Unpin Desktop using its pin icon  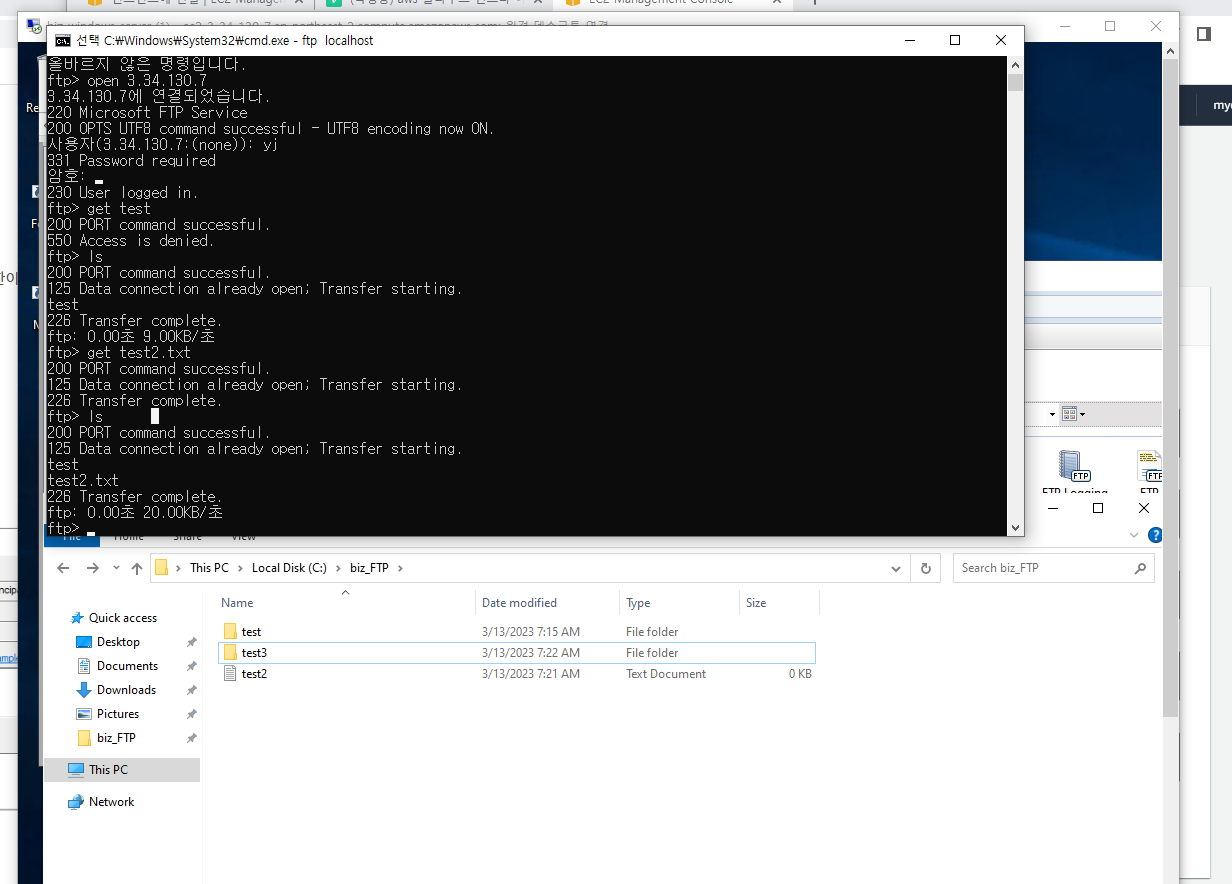(x=191, y=642)
